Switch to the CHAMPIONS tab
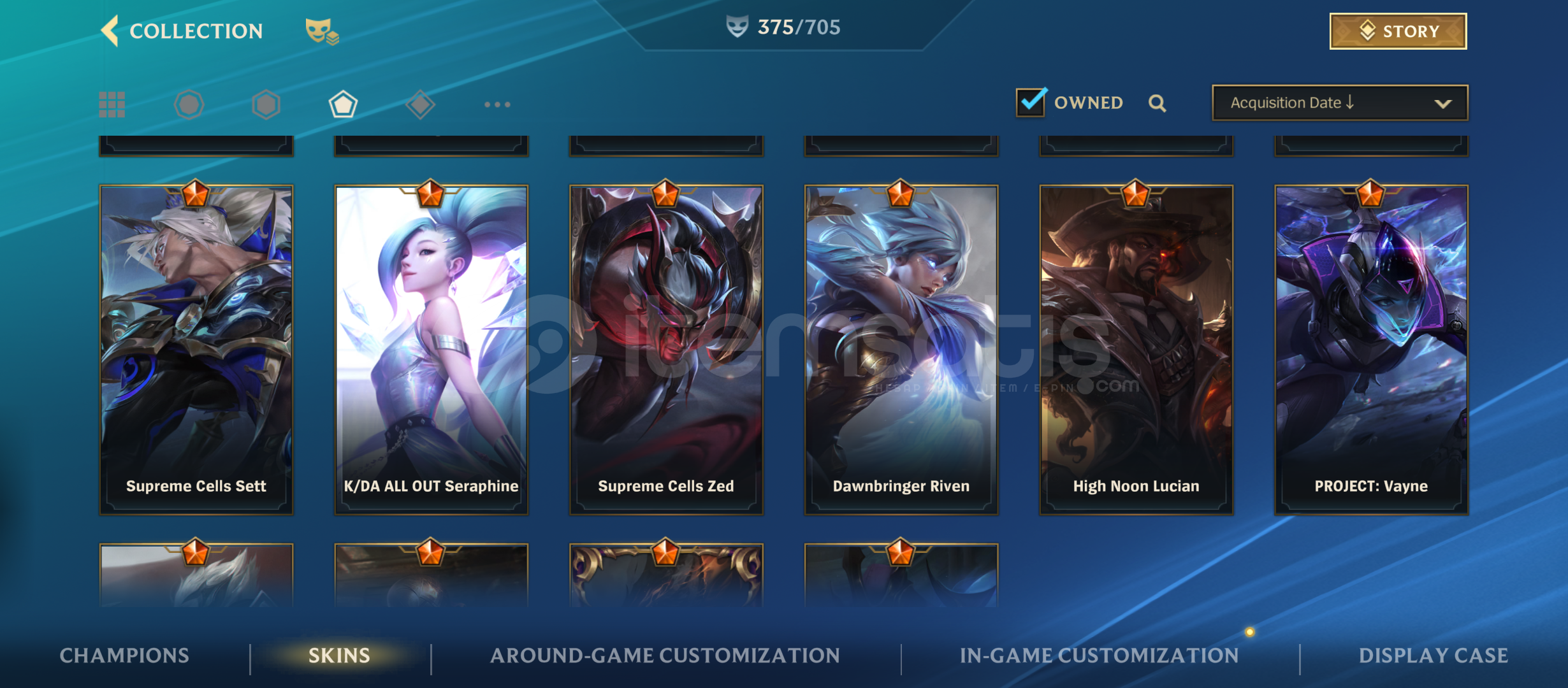The height and width of the screenshot is (688, 1568). click(x=124, y=656)
